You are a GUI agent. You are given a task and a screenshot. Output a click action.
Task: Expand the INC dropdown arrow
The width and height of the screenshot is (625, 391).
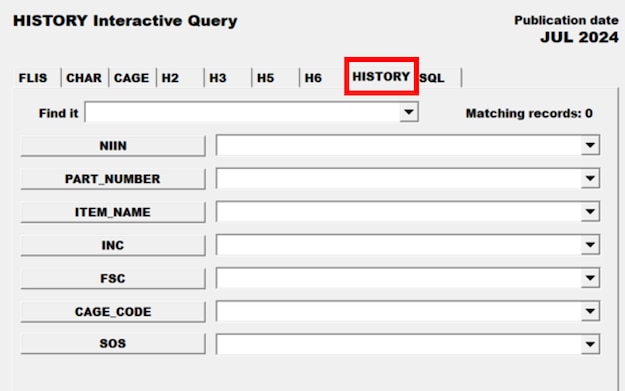tap(590, 244)
